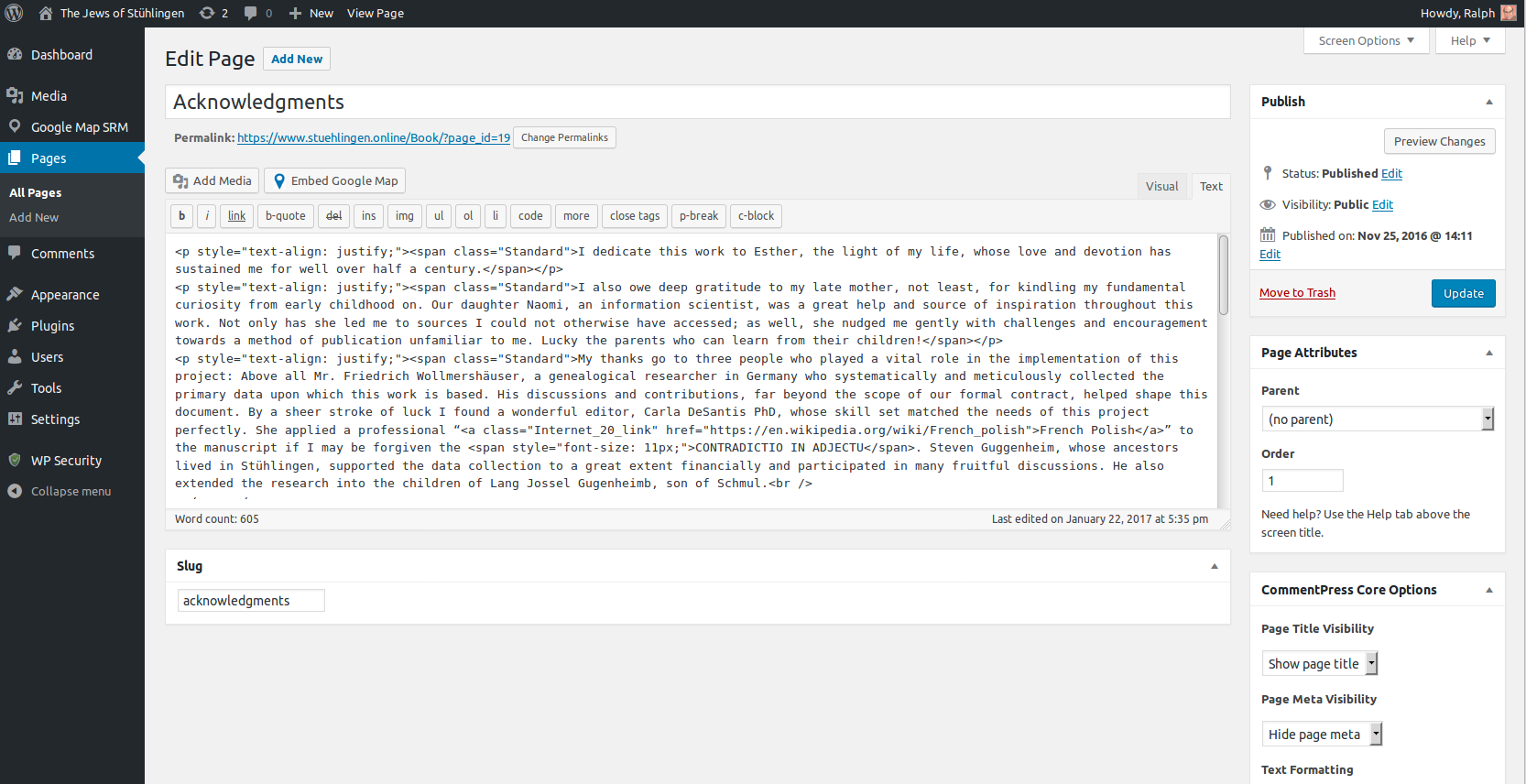Switch to the Visual editor tab
Screen dimensions: 1526x784
(1161, 187)
